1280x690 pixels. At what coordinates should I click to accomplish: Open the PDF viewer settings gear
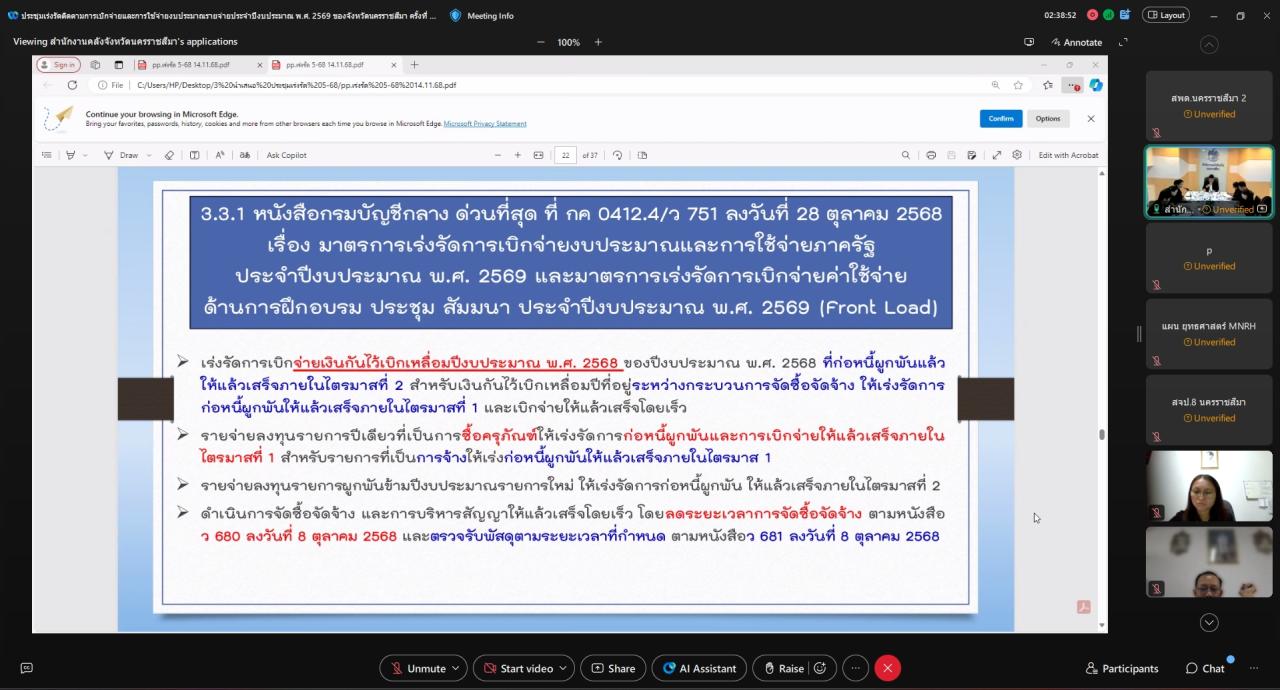[1017, 155]
